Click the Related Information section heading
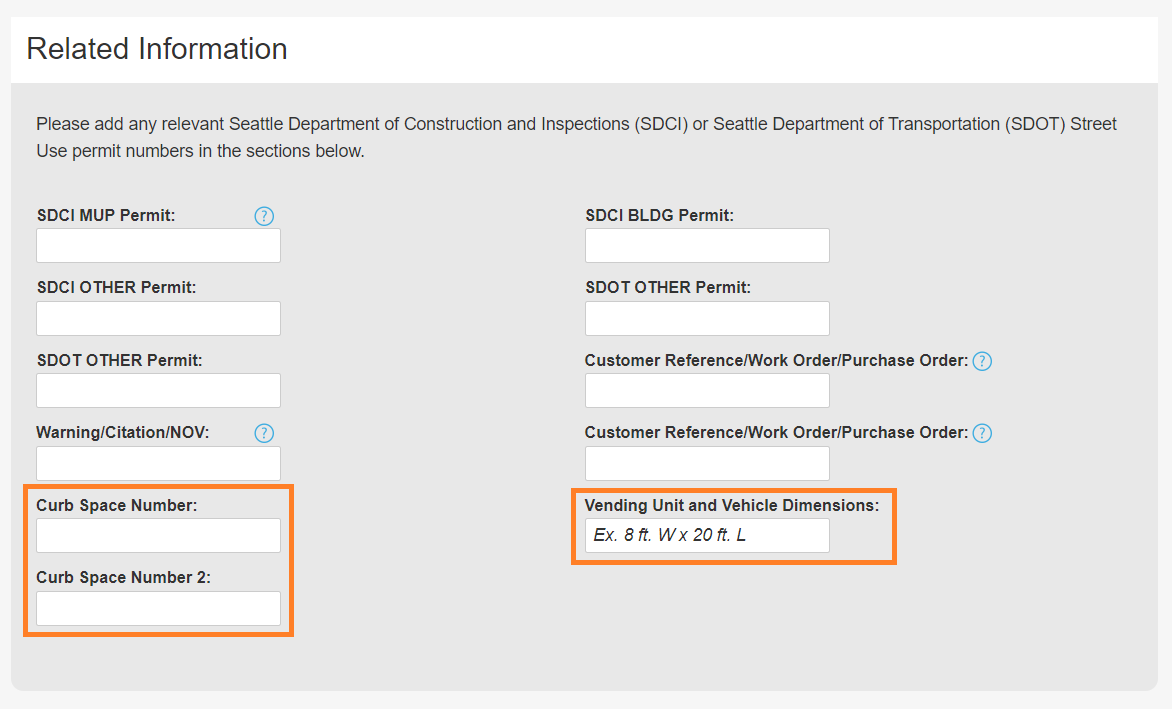Screen dimensions: 1172x709 (x=157, y=49)
